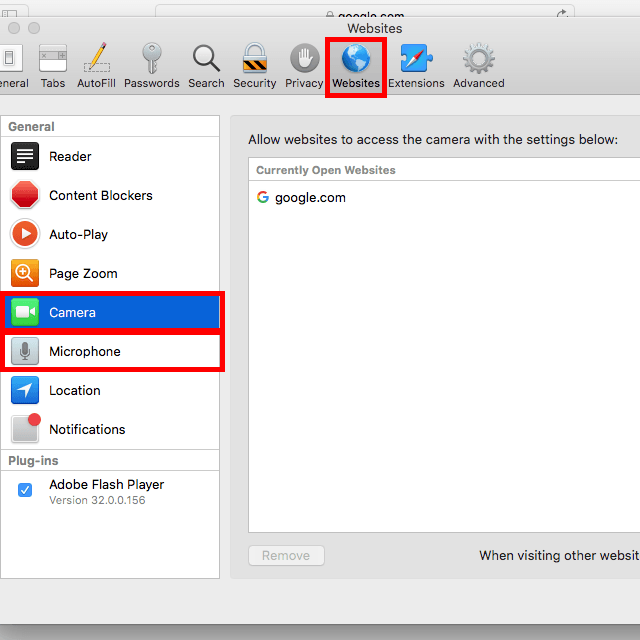Select Notifications in the sidebar

click(x=110, y=429)
